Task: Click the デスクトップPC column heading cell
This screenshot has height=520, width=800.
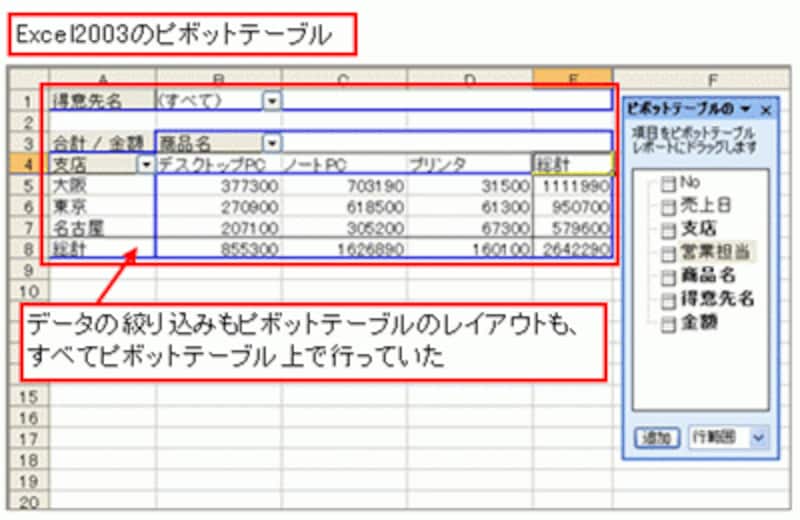Action: (x=218, y=164)
